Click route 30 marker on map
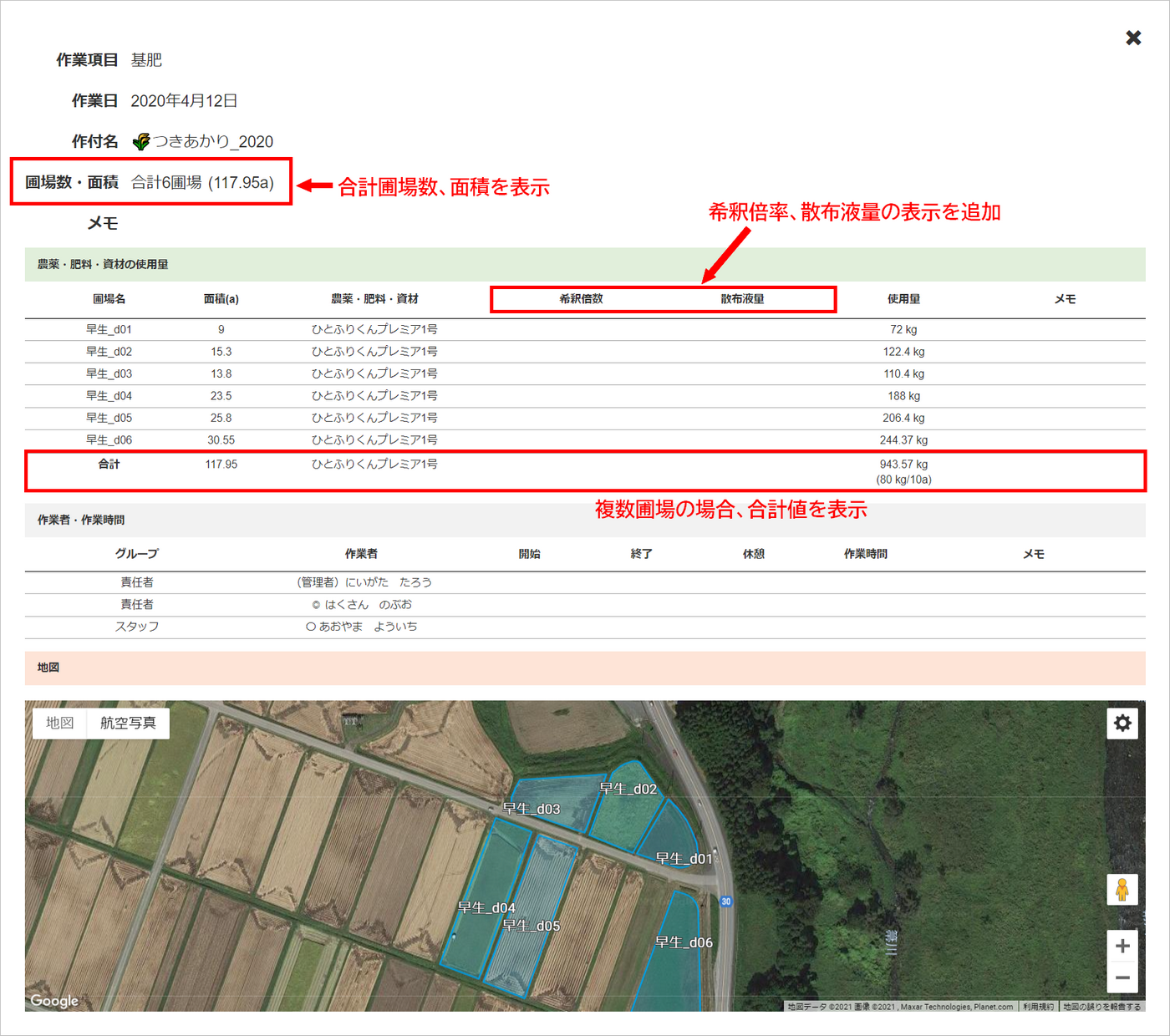The width and height of the screenshot is (1170, 1036). [726, 901]
